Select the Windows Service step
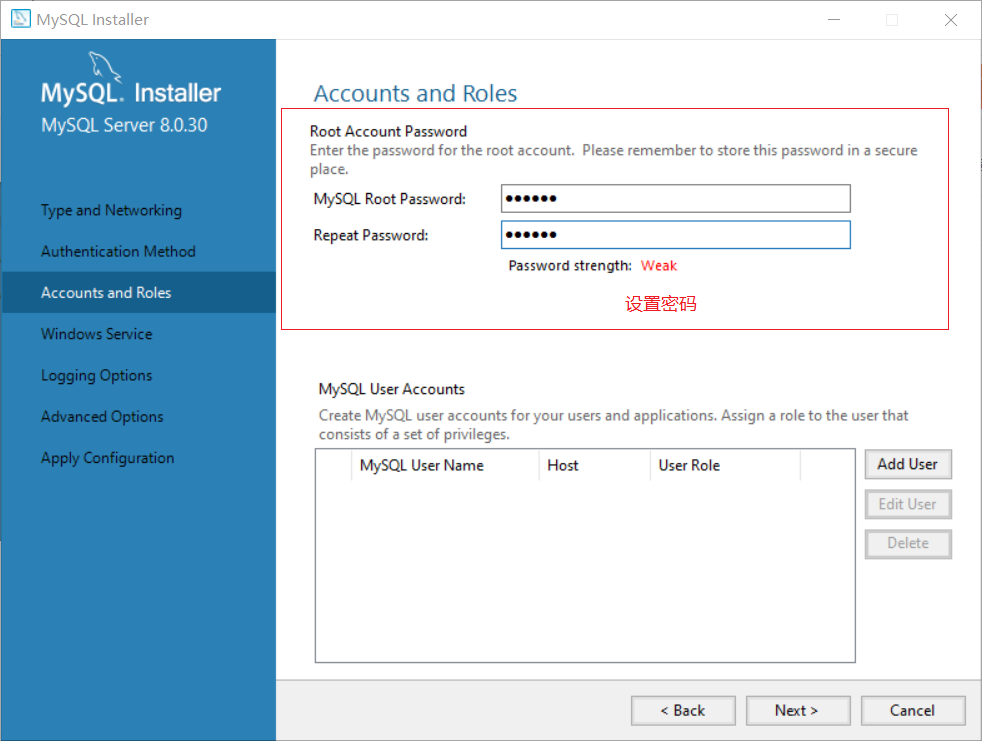This screenshot has height=741, width=982. [96, 333]
